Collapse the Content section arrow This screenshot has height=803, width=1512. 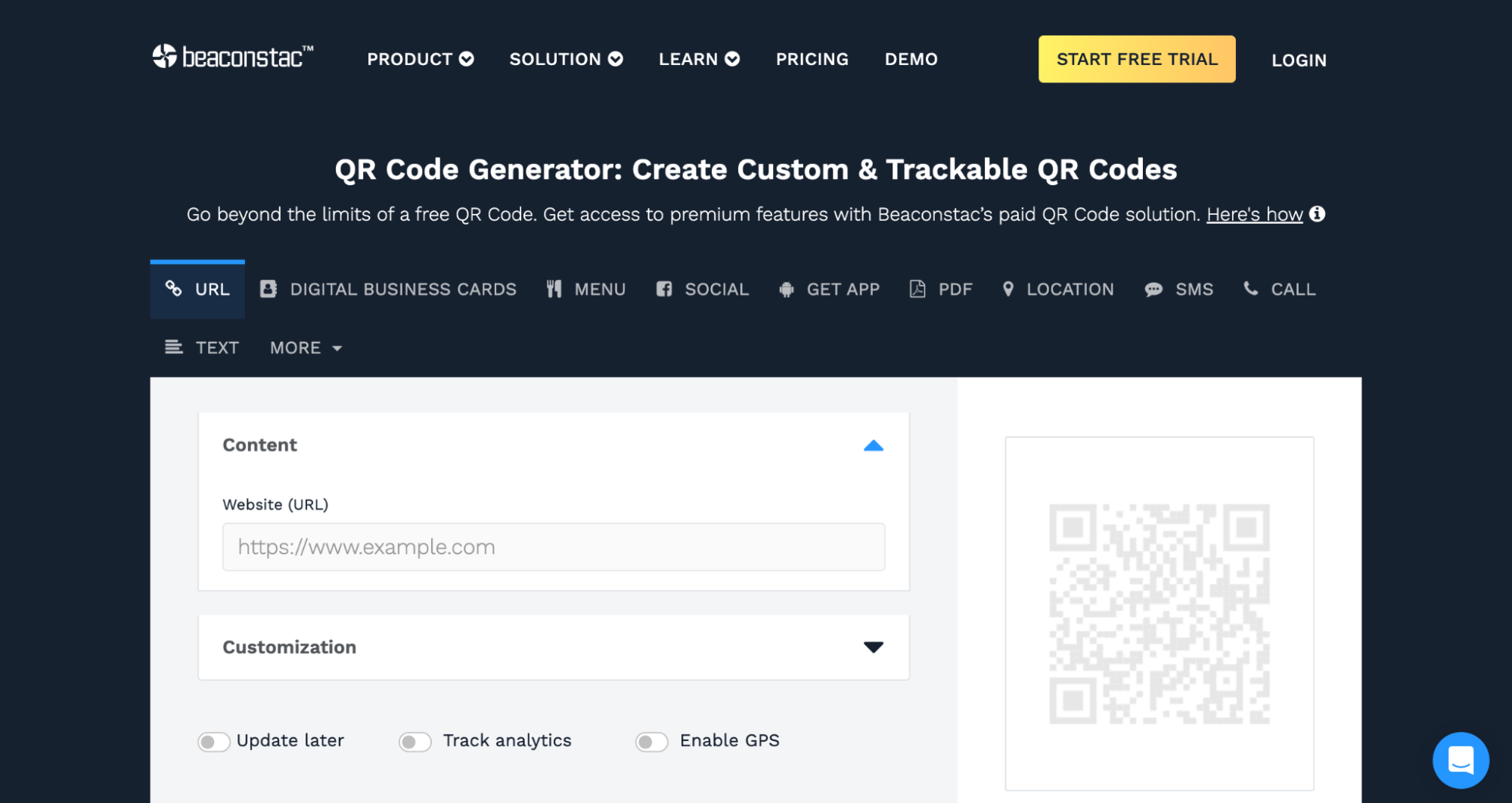pyautogui.click(x=874, y=445)
